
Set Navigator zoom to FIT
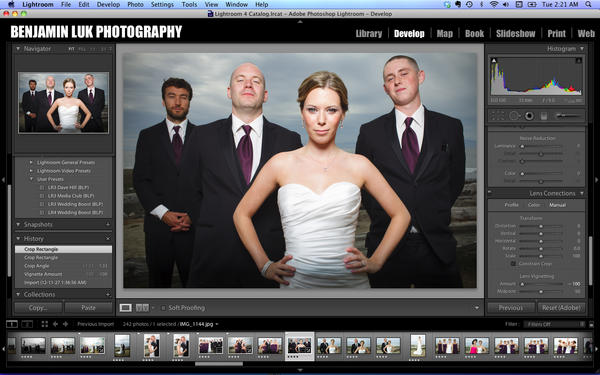pos(71,49)
